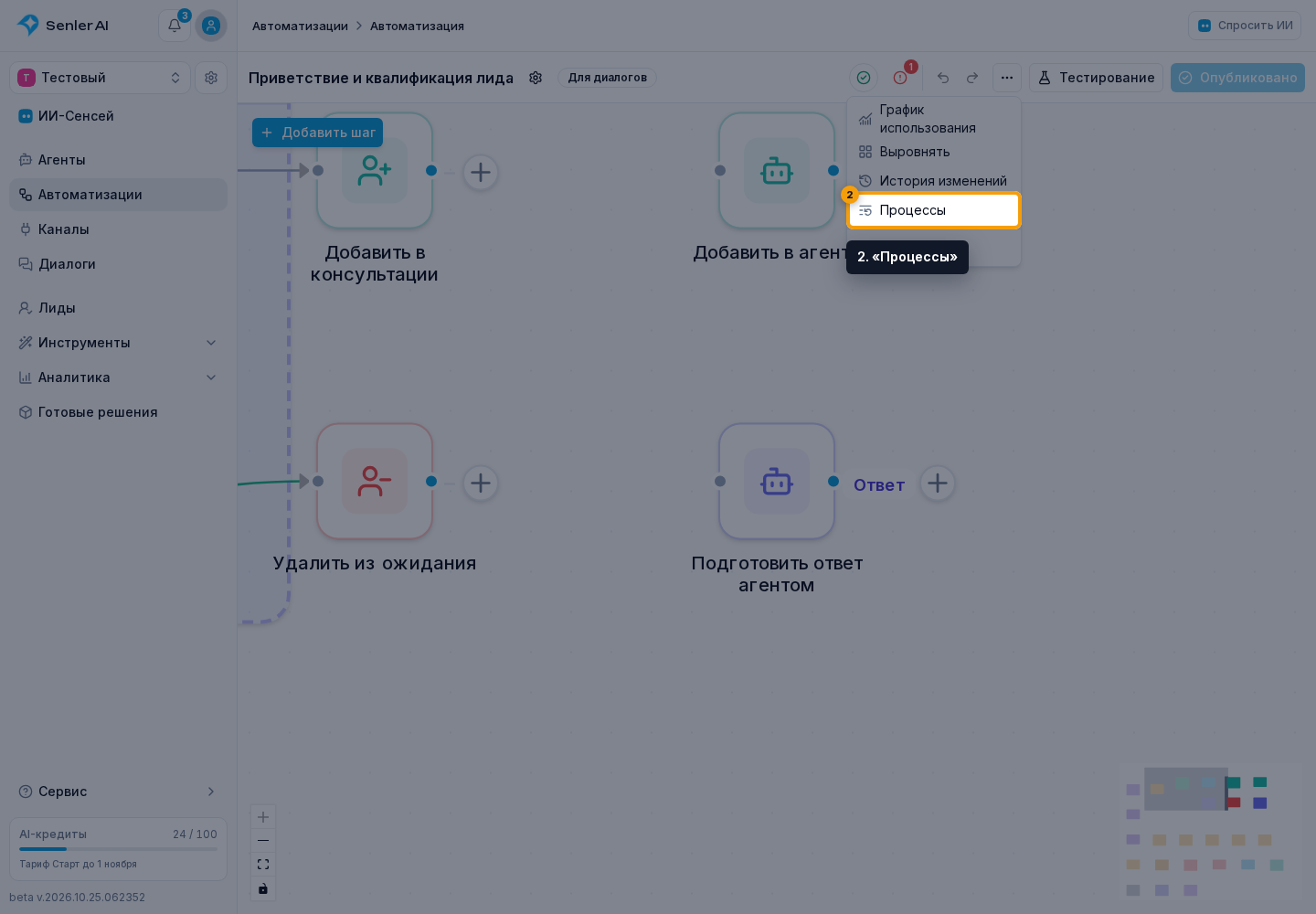Open Лиды in the sidebar
Image resolution: width=1316 pixels, height=914 pixels.
pyautogui.click(x=119, y=308)
